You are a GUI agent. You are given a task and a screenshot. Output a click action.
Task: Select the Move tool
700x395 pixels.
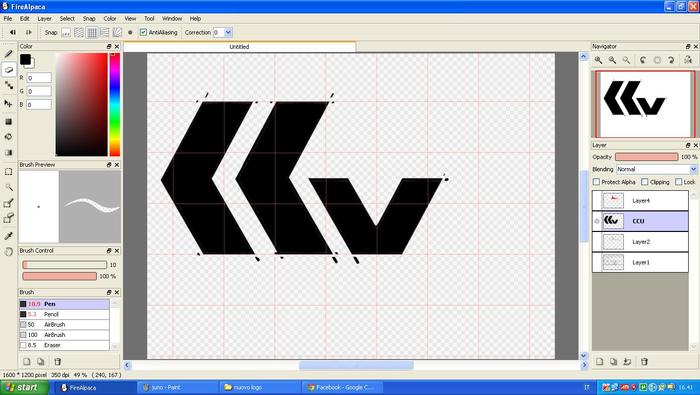point(8,103)
